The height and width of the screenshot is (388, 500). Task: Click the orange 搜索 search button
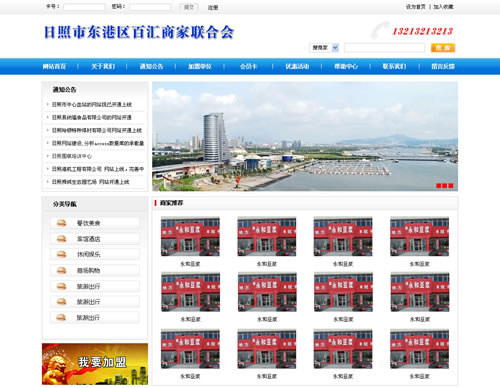click(x=443, y=48)
